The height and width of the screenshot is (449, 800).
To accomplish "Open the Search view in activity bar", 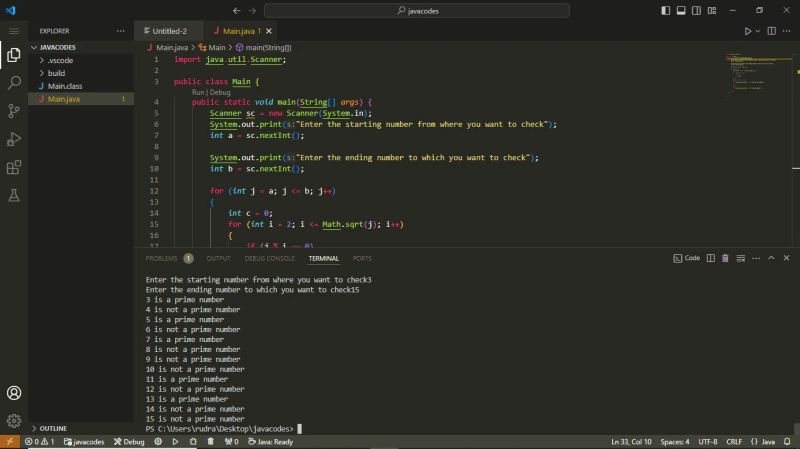I will coord(14,83).
